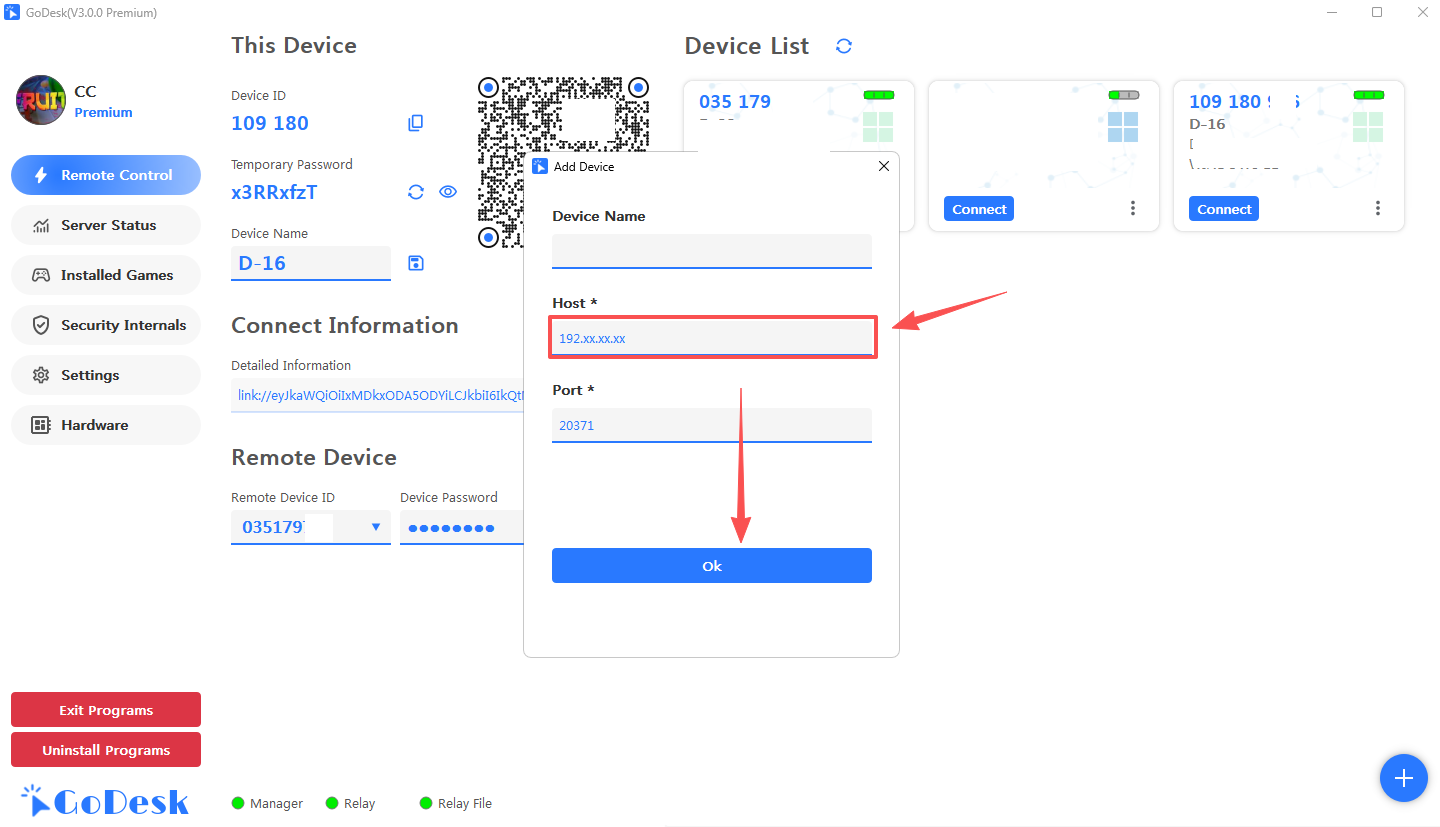The height and width of the screenshot is (827, 1440).
Task: Open more options on middle device card
Action: 1132,208
